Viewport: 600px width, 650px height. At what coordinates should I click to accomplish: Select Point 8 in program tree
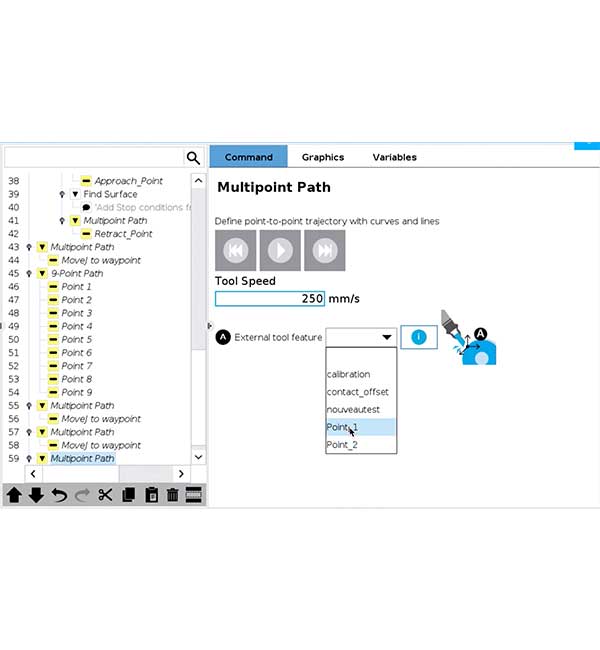pos(76,379)
